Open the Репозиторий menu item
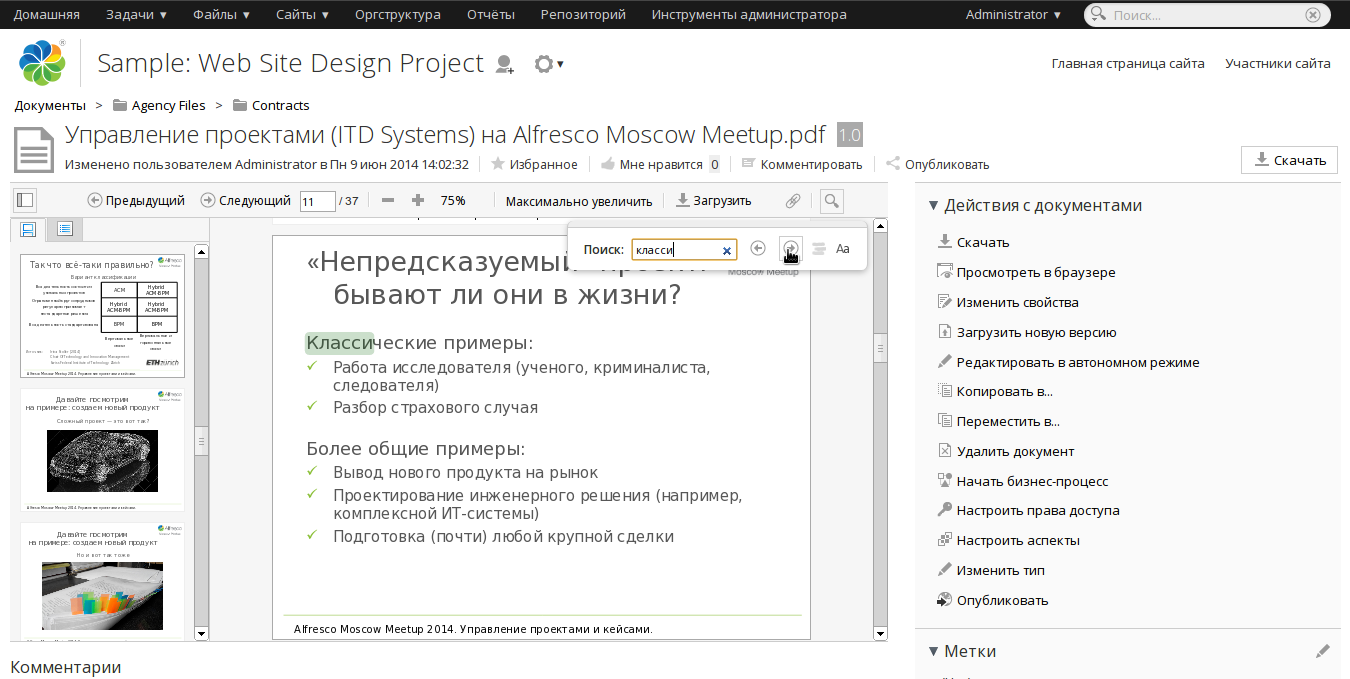The width and height of the screenshot is (1350, 679). pyautogui.click(x=583, y=15)
